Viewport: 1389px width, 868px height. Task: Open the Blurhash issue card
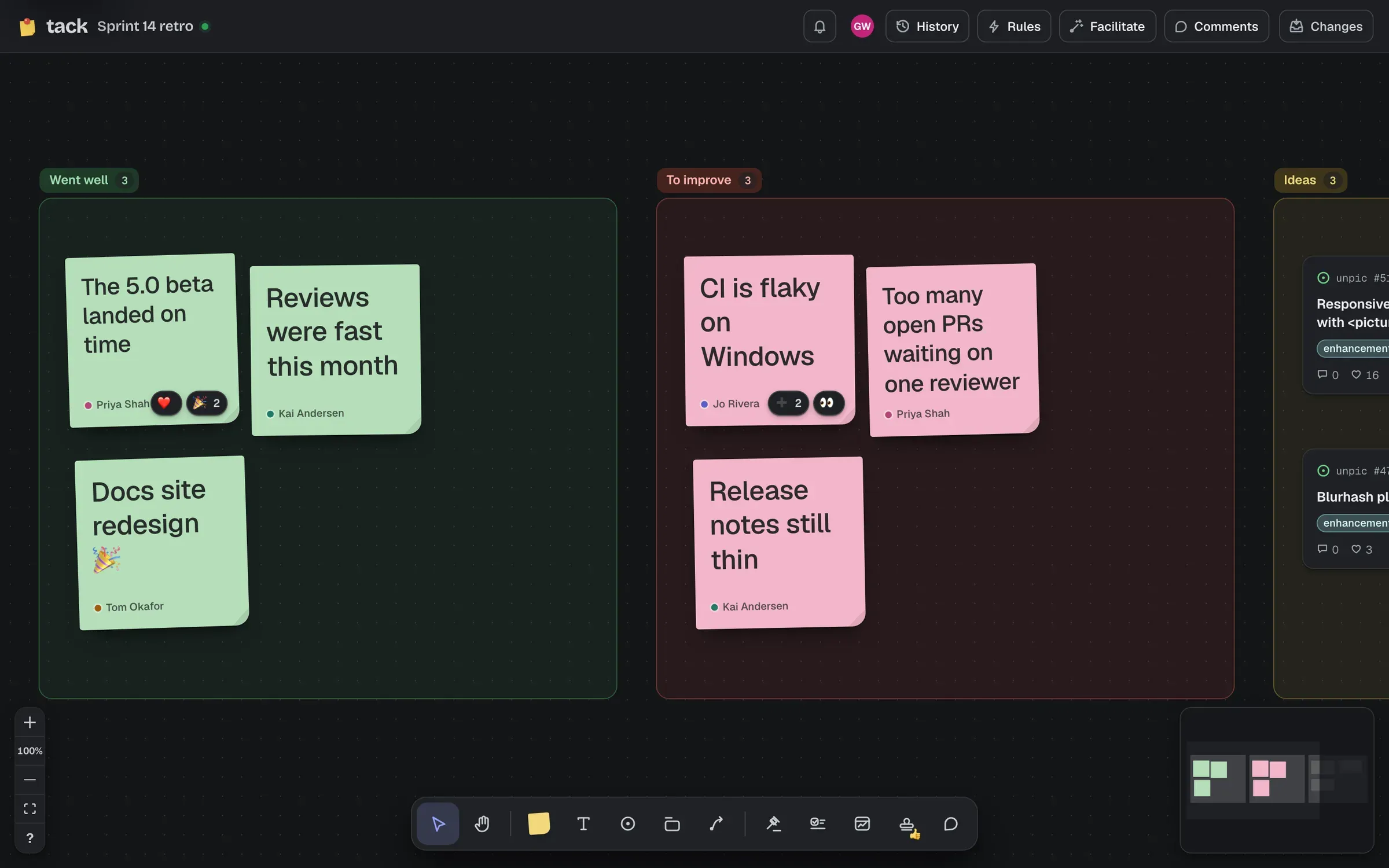[x=1346, y=509]
